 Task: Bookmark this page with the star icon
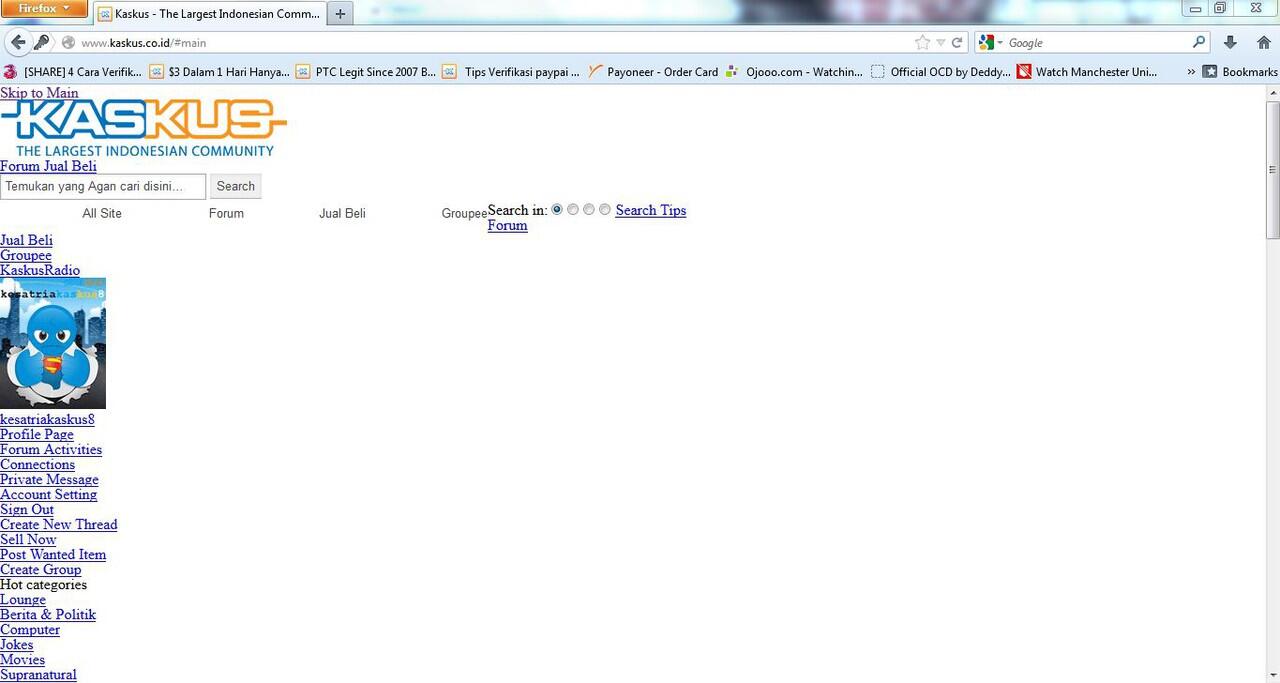(922, 43)
